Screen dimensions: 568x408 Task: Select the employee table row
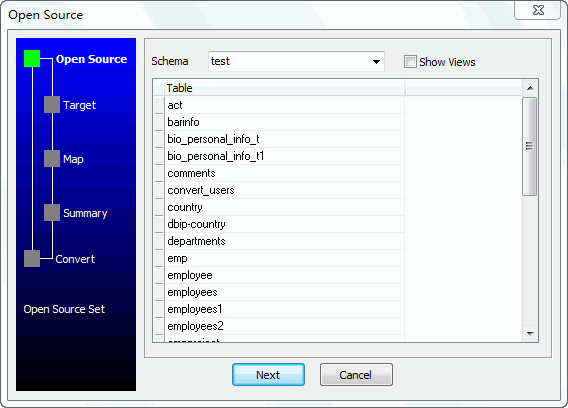284,275
